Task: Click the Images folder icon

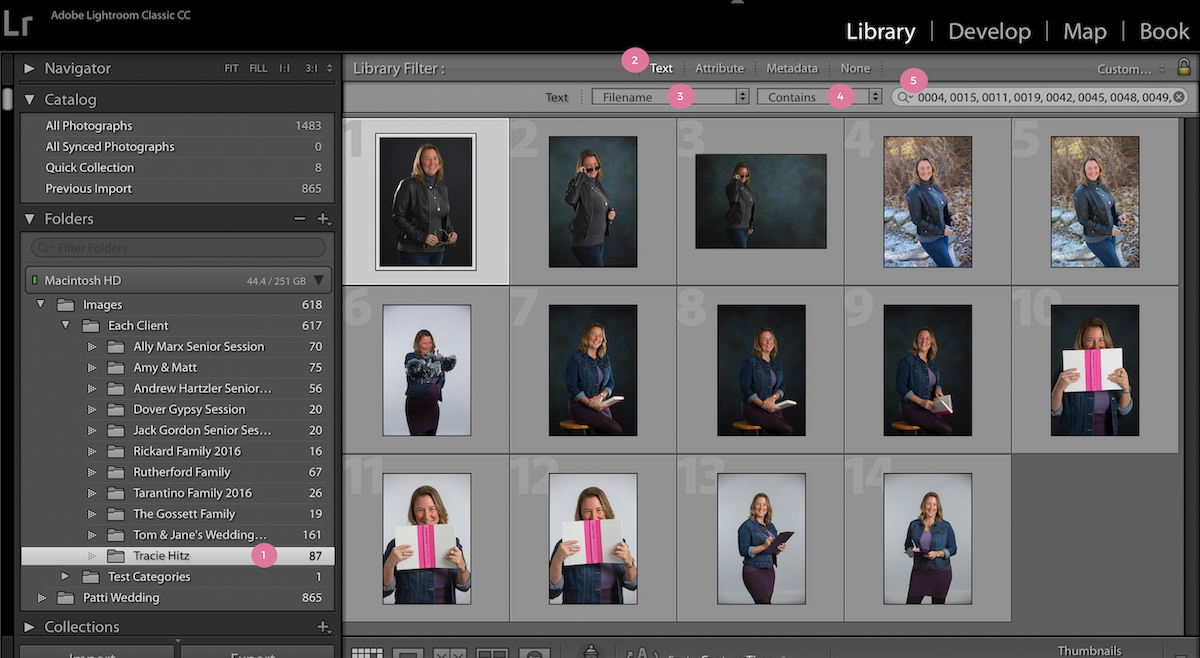Action: click(x=66, y=305)
